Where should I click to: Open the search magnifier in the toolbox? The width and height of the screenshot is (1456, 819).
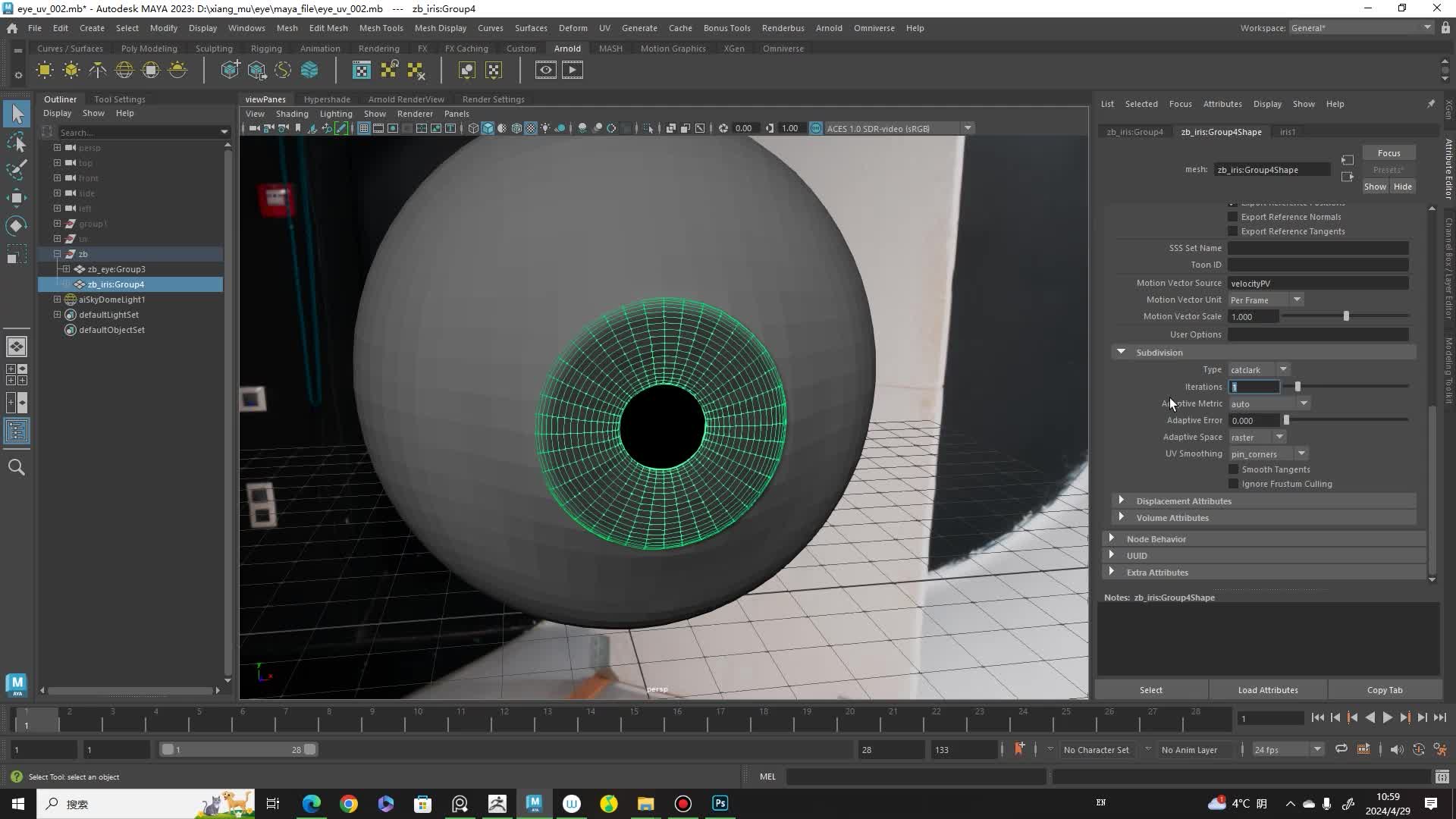pyautogui.click(x=17, y=467)
